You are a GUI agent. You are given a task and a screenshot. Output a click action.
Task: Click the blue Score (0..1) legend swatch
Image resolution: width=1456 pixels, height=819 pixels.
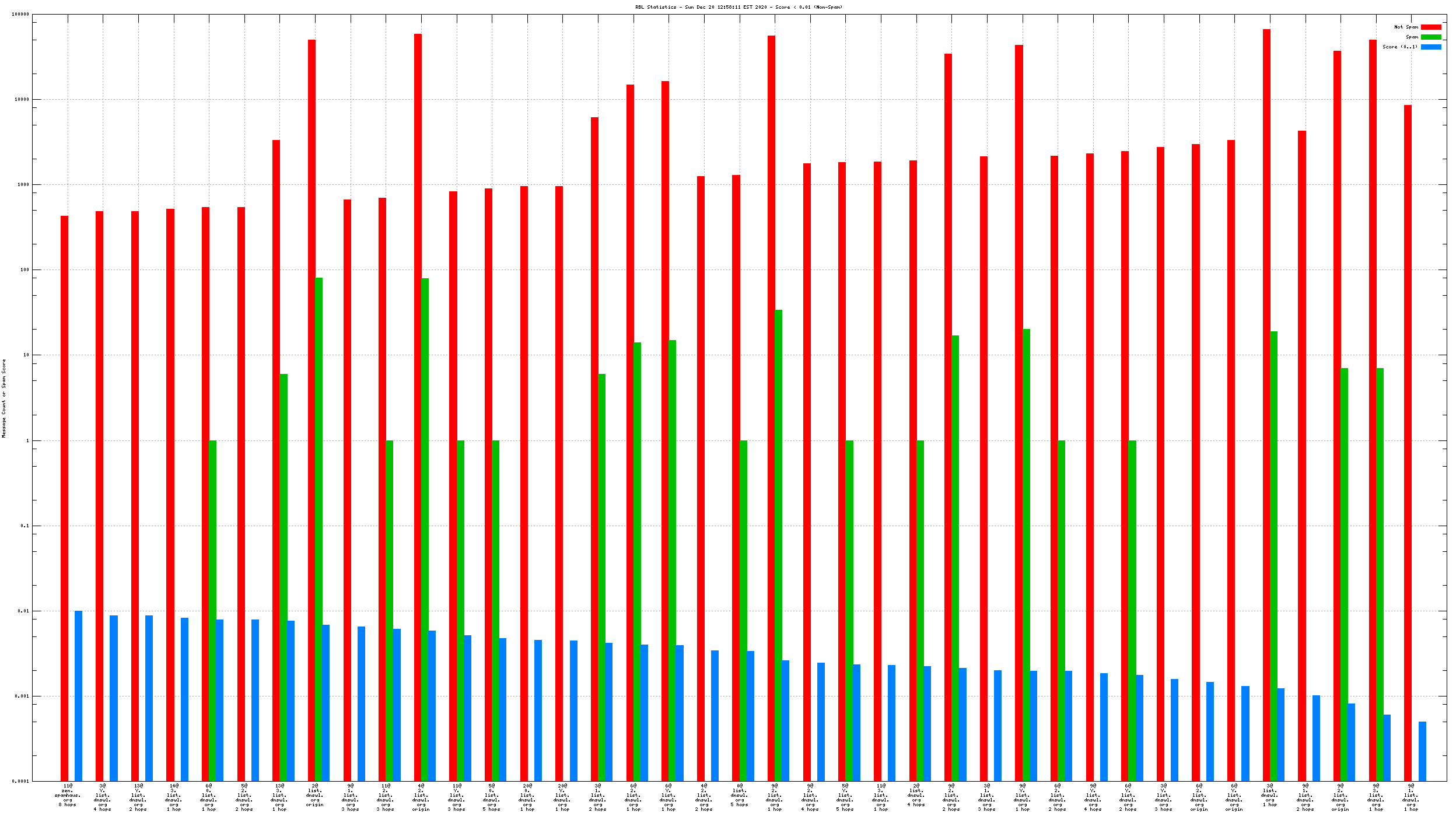click(1430, 47)
